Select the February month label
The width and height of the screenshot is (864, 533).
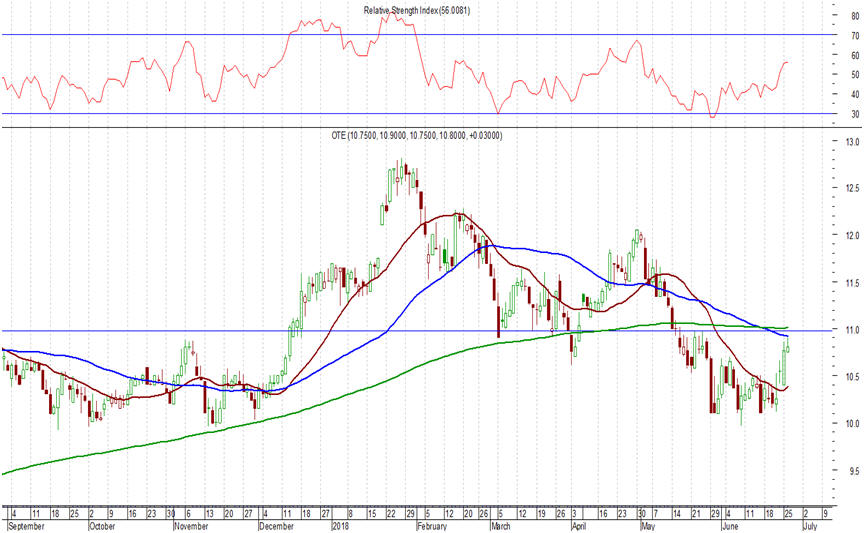pyautogui.click(x=432, y=526)
